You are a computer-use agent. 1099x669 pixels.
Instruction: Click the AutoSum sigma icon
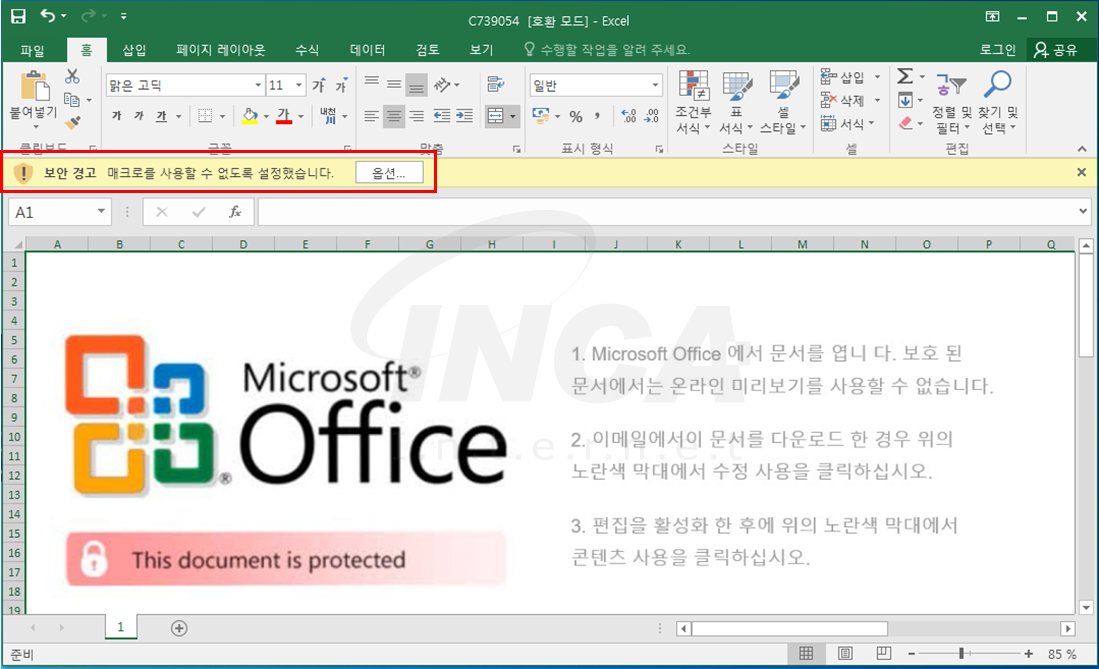(905, 76)
